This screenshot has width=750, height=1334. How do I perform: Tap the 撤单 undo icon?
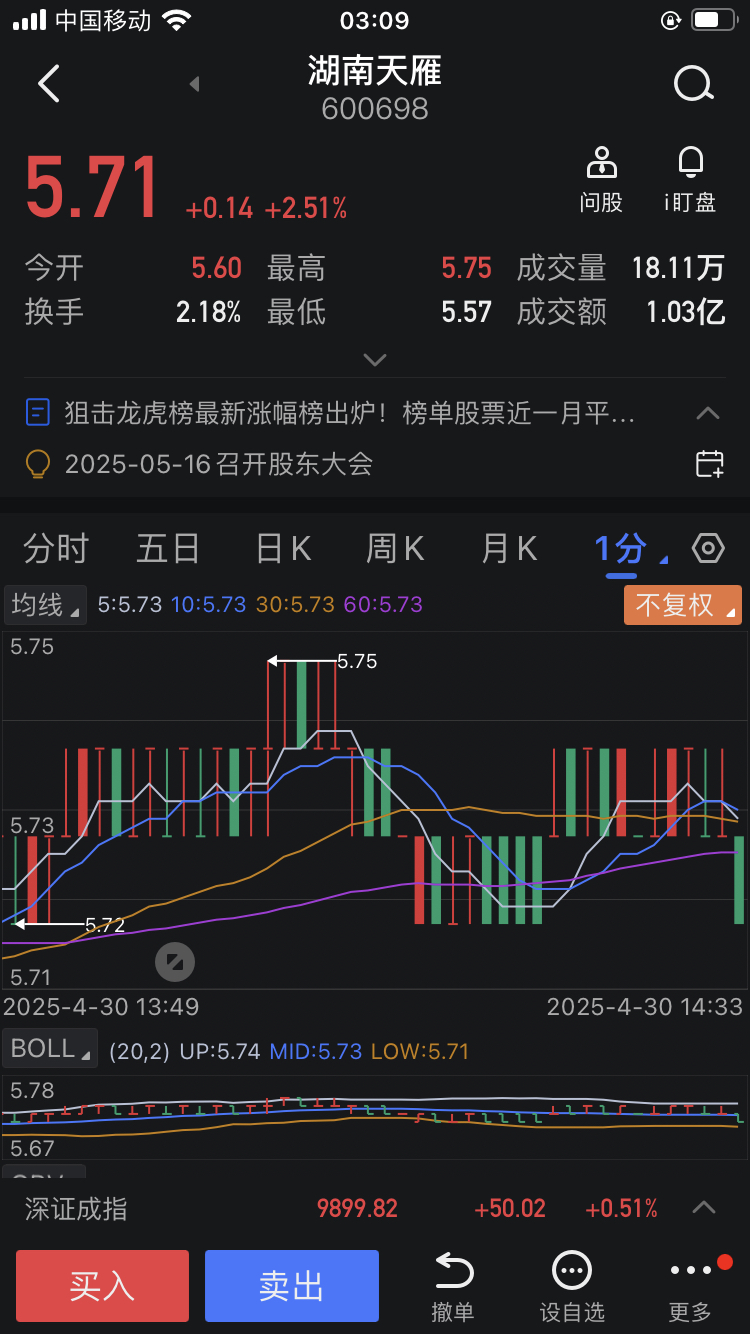tap(453, 1271)
